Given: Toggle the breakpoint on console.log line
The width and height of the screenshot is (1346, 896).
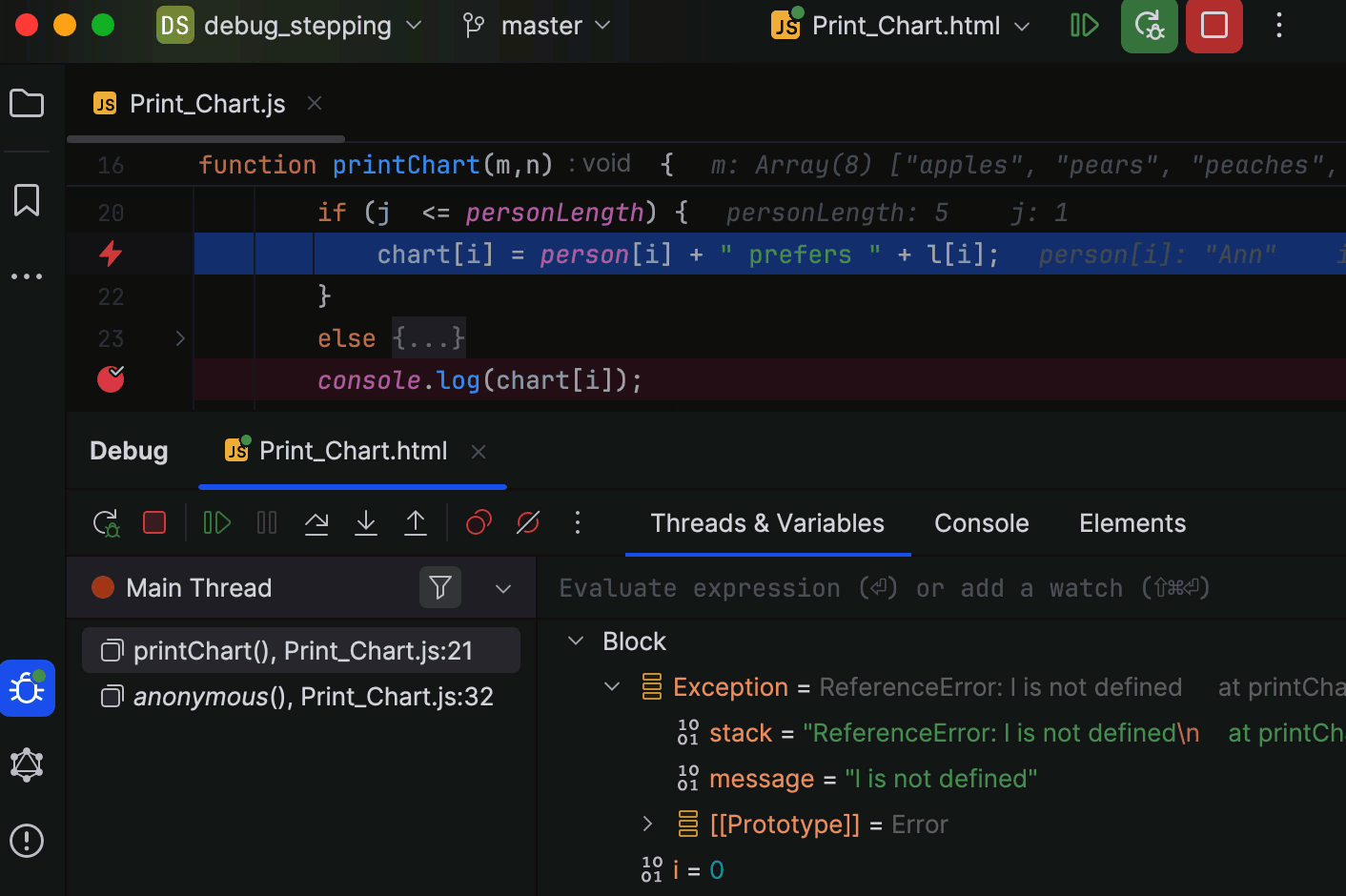Looking at the screenshot, I should tap(111, 379).
